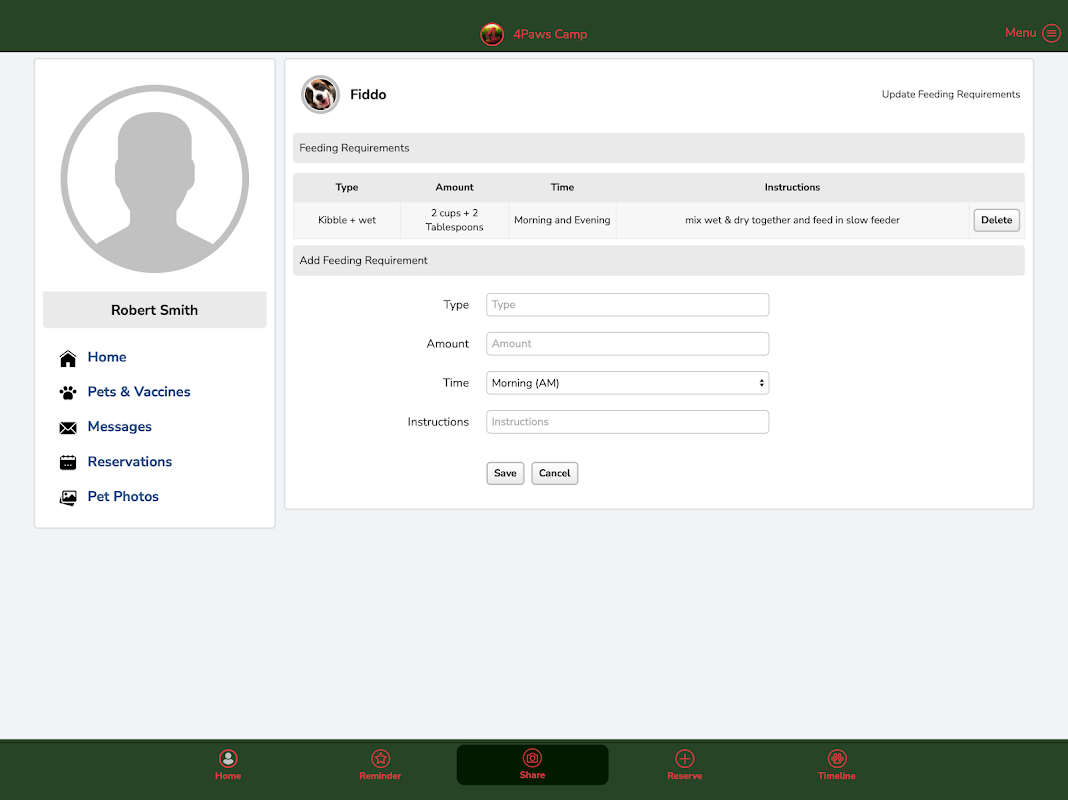
Task: Focus the Type input field
Action: coord(627,304)
